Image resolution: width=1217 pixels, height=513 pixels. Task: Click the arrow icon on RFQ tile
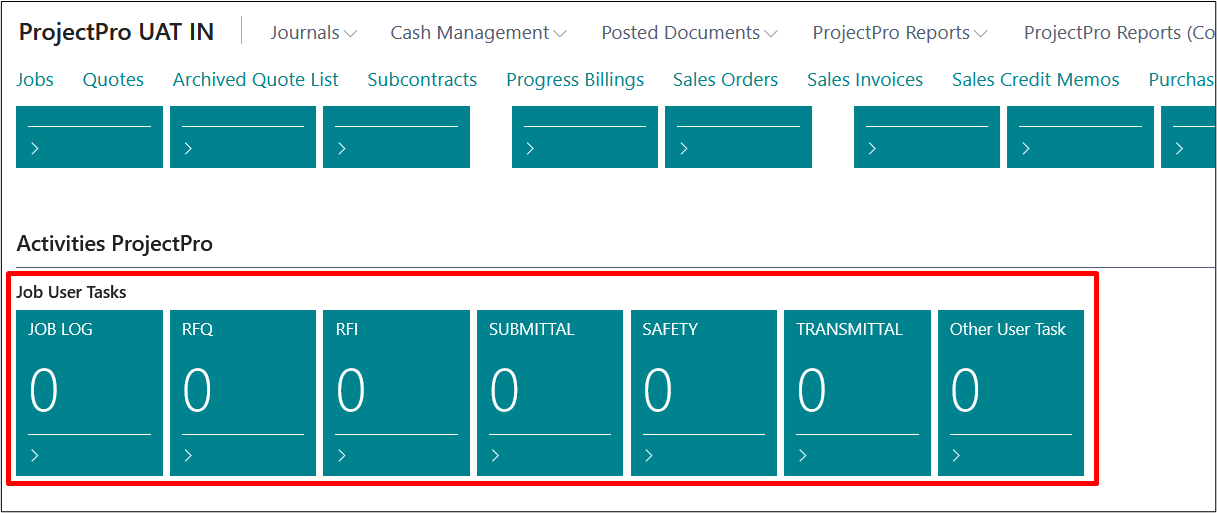click(188, 456)
